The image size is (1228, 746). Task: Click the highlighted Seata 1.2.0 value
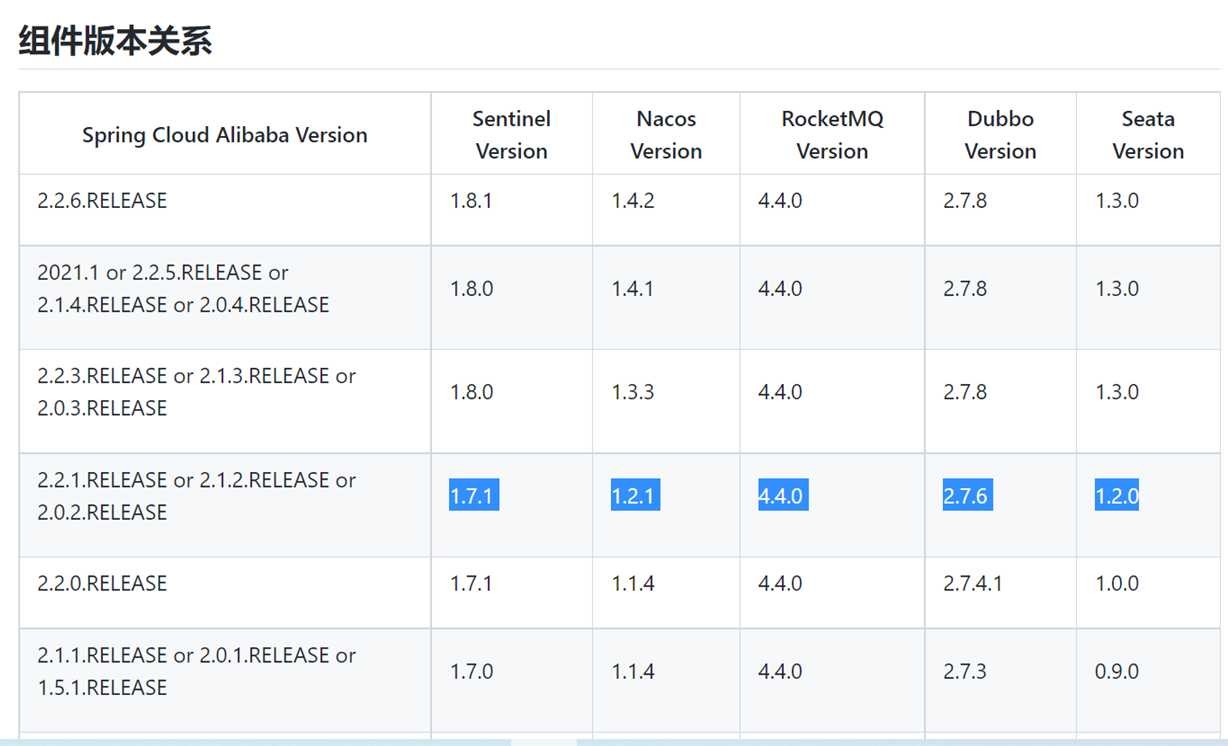pyautogui.click(x=1117, y=496)
